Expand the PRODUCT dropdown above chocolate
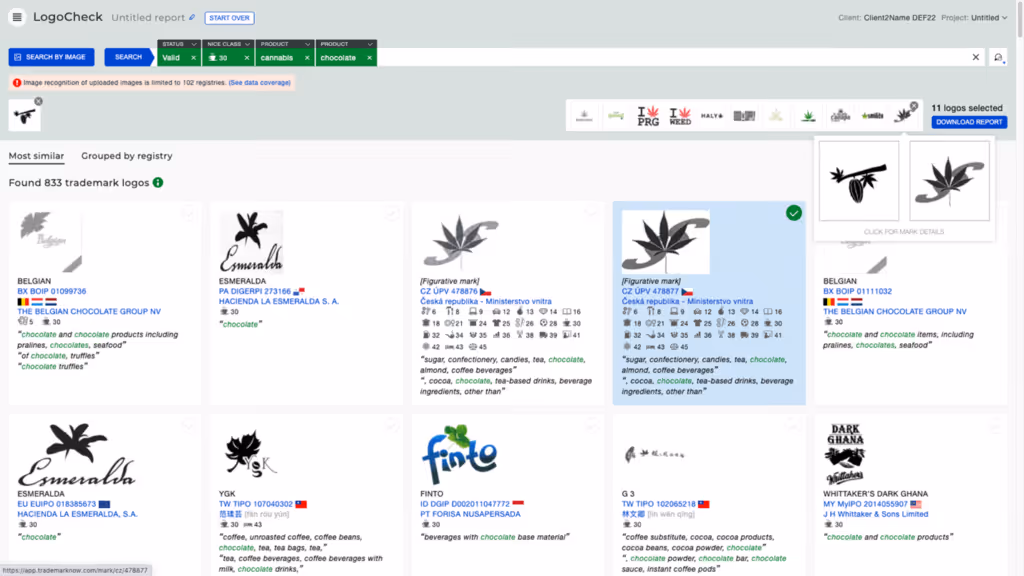1024x576 pixels. (x=370, y=44)
